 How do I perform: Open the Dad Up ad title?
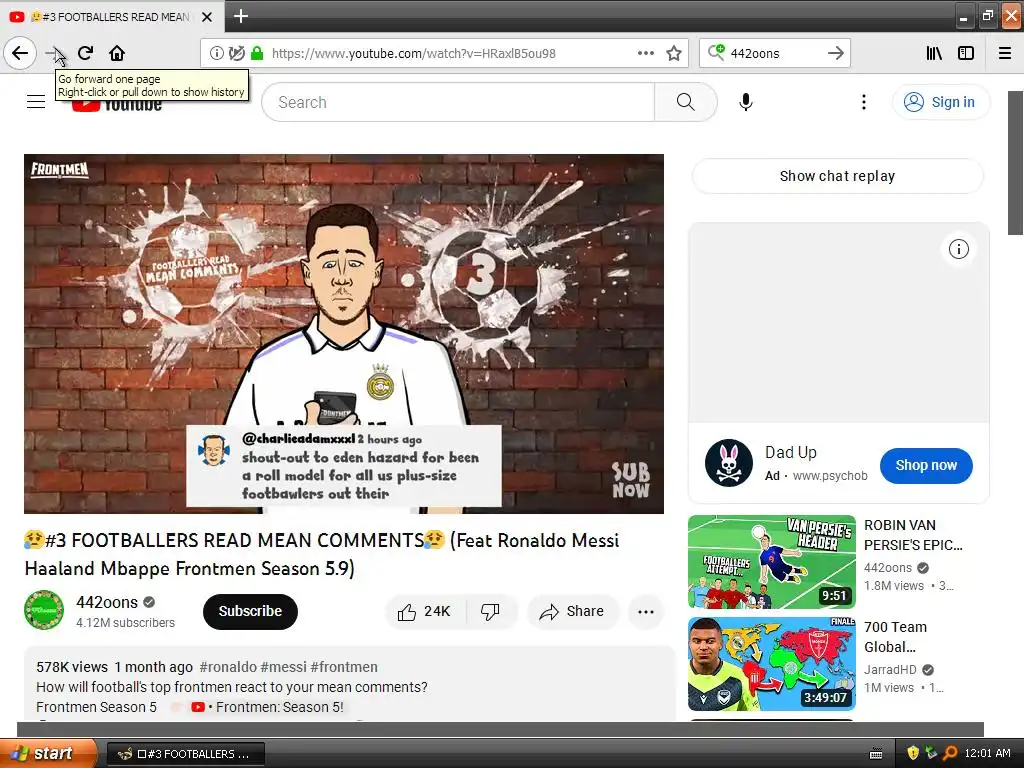pos(791,452)
